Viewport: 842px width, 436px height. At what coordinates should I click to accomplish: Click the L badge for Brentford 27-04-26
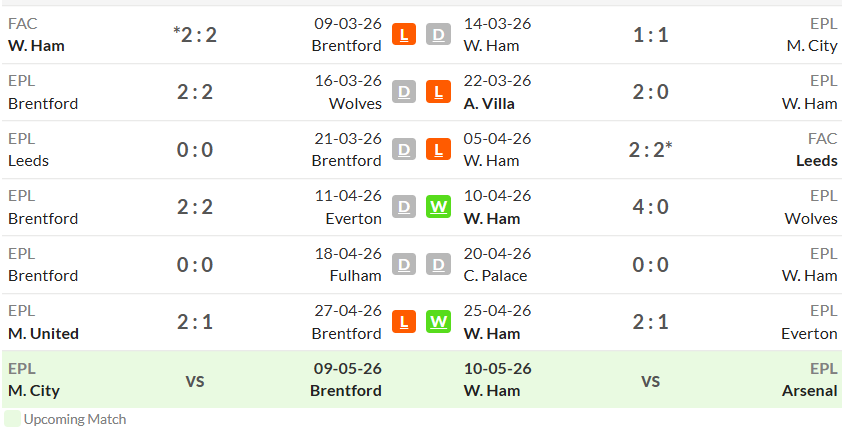pos(404,322)
